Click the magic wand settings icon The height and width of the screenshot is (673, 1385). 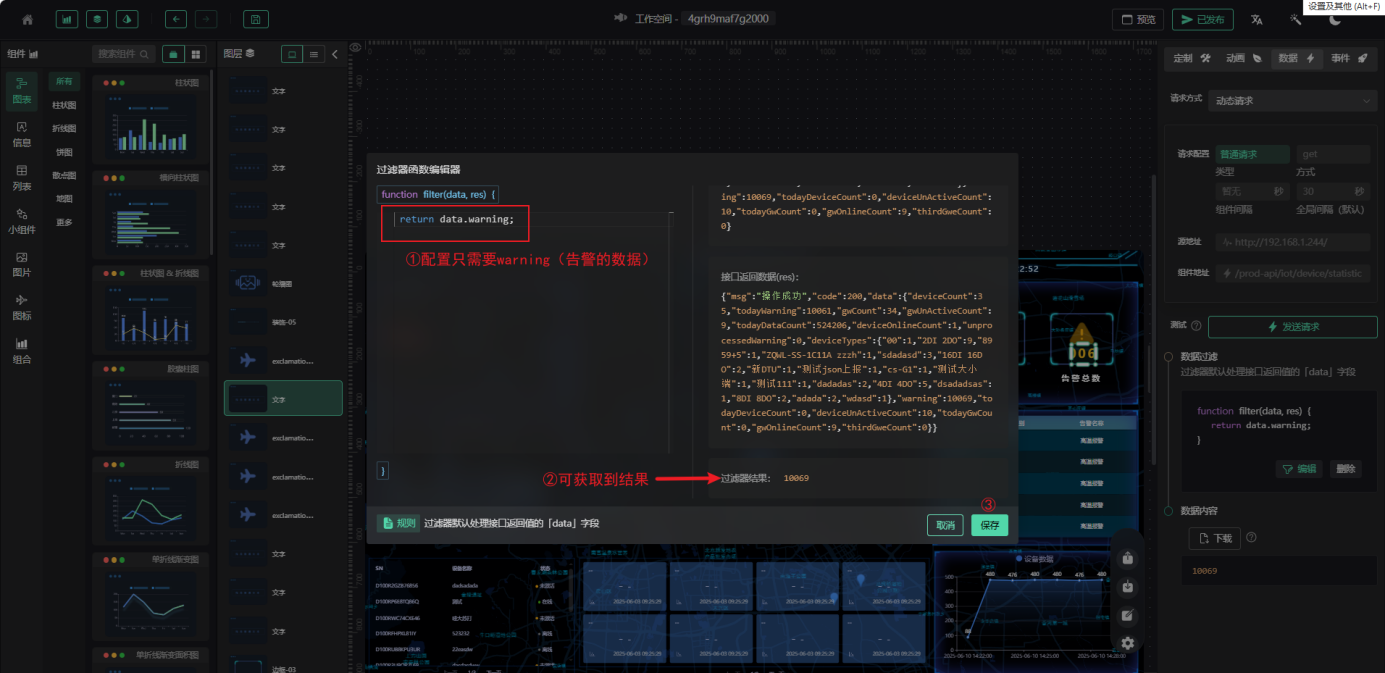(1295, 20)
